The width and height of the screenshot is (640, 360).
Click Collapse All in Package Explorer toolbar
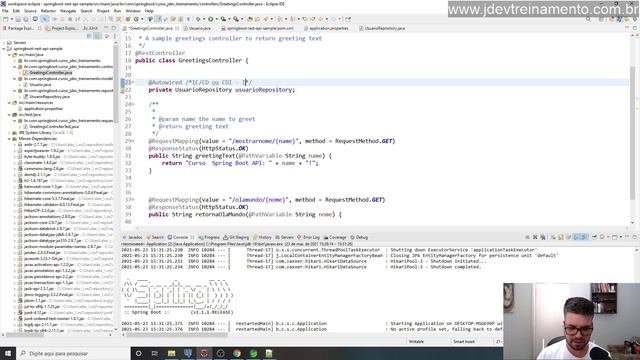[89, 36]
